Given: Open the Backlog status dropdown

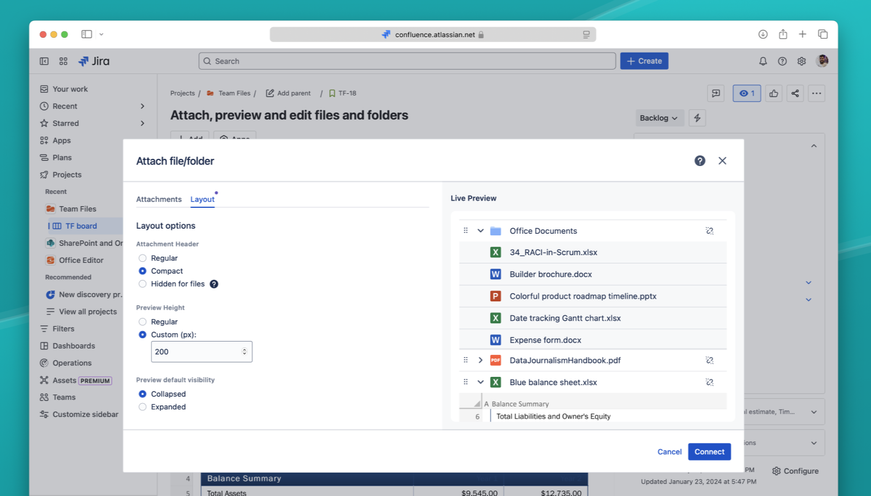Looking at the screenshot, I should click(x=659, y=118).
